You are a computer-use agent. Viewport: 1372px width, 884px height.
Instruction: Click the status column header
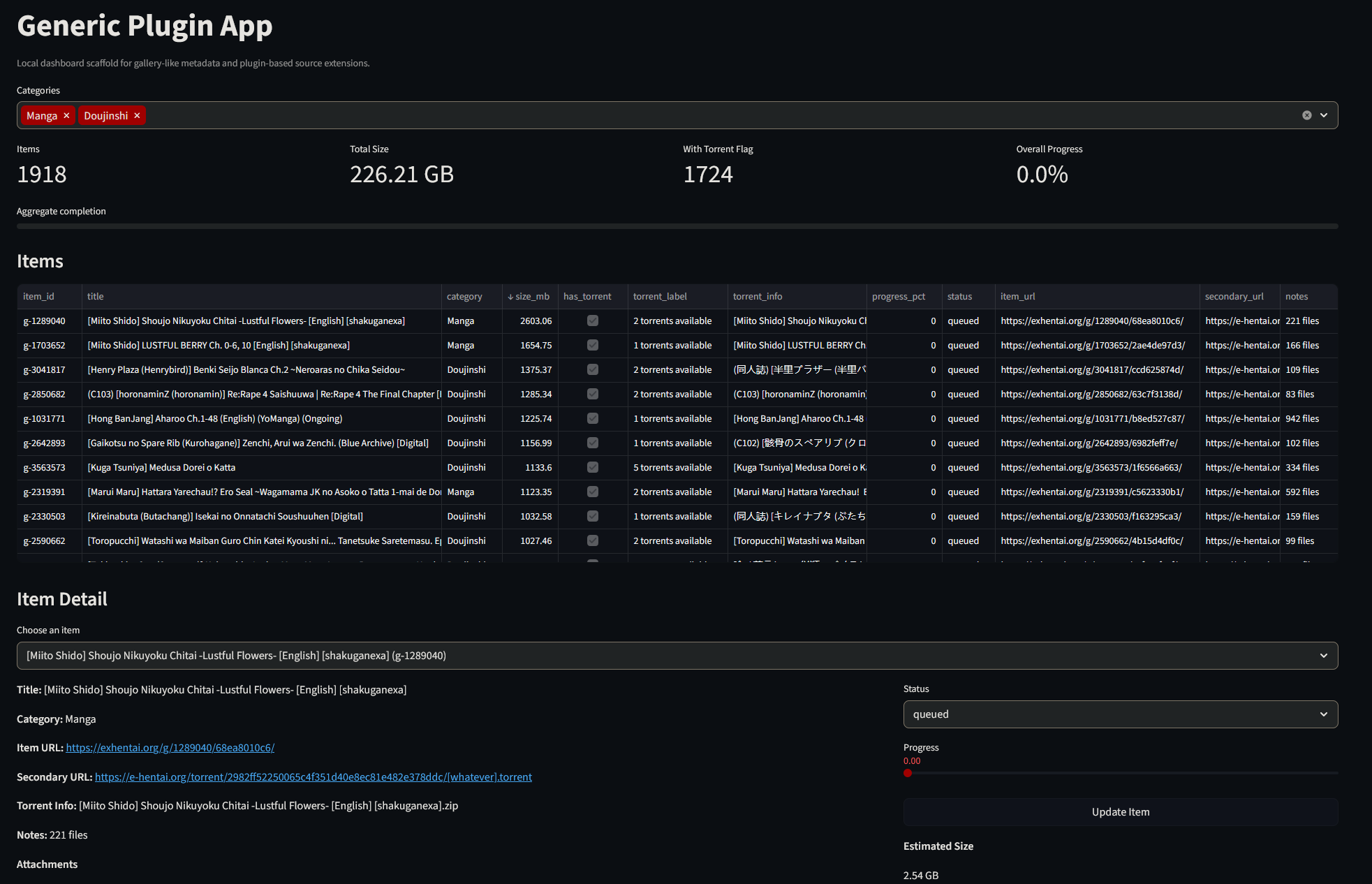(x=959, y=297)
